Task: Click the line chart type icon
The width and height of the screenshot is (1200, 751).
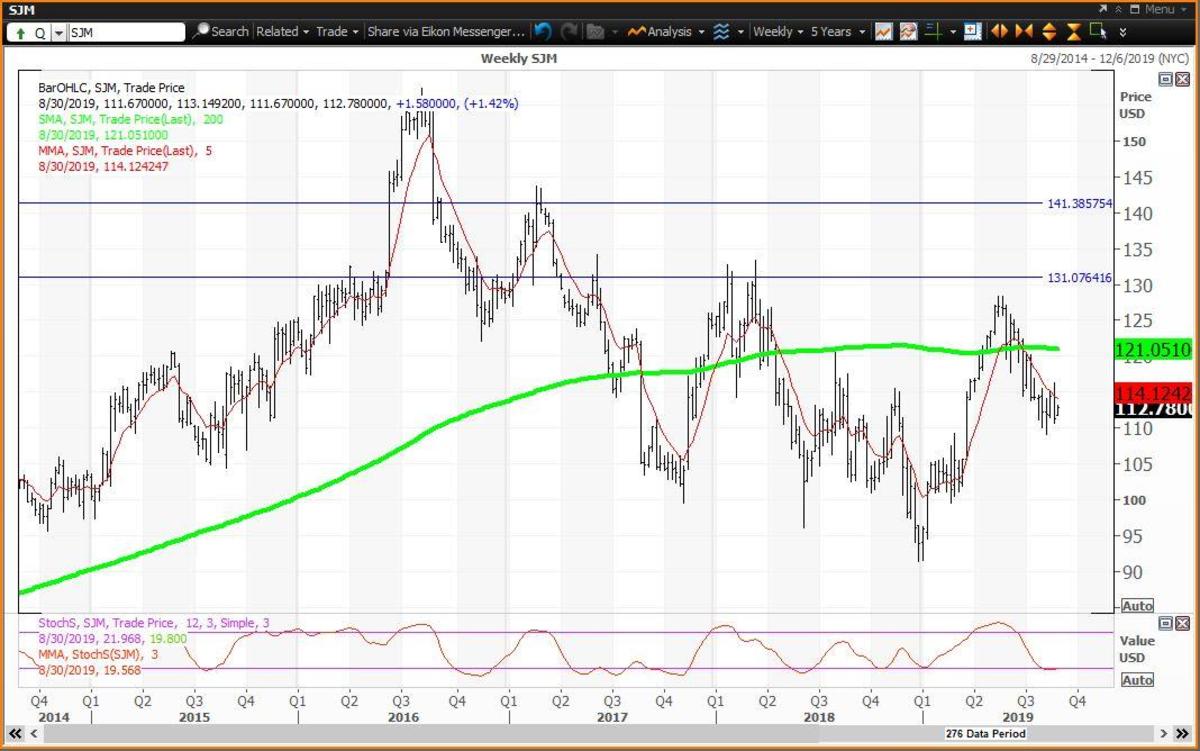Action: coord(884,32)
